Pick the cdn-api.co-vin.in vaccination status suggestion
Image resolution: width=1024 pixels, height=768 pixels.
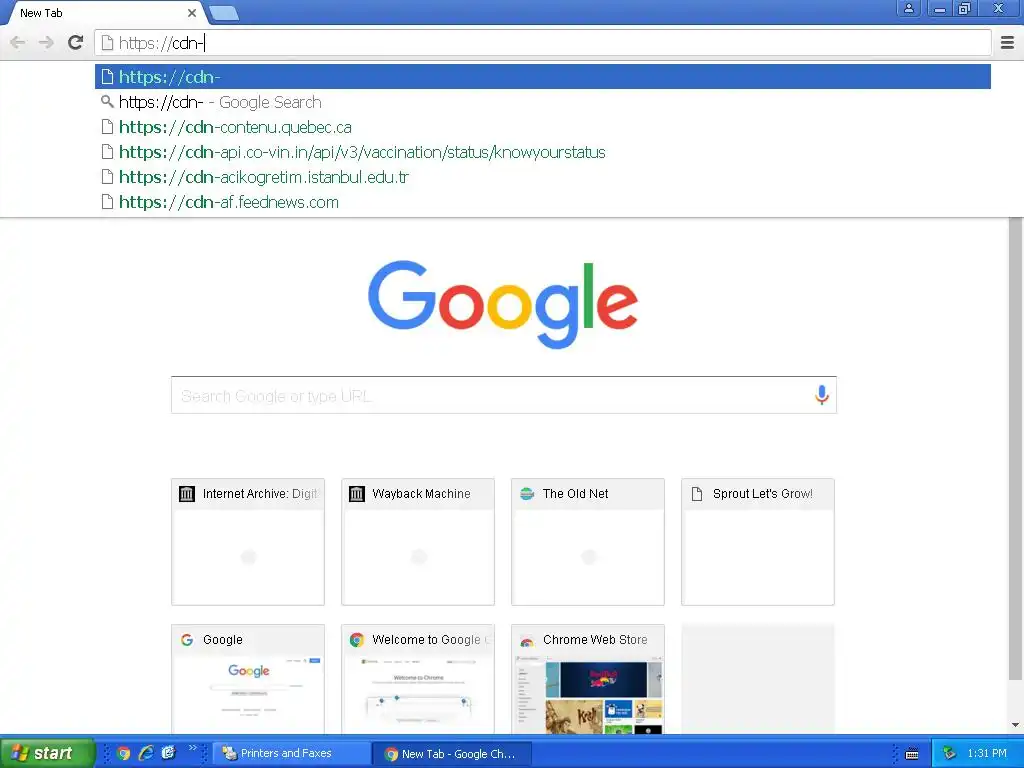pos(543,152)
